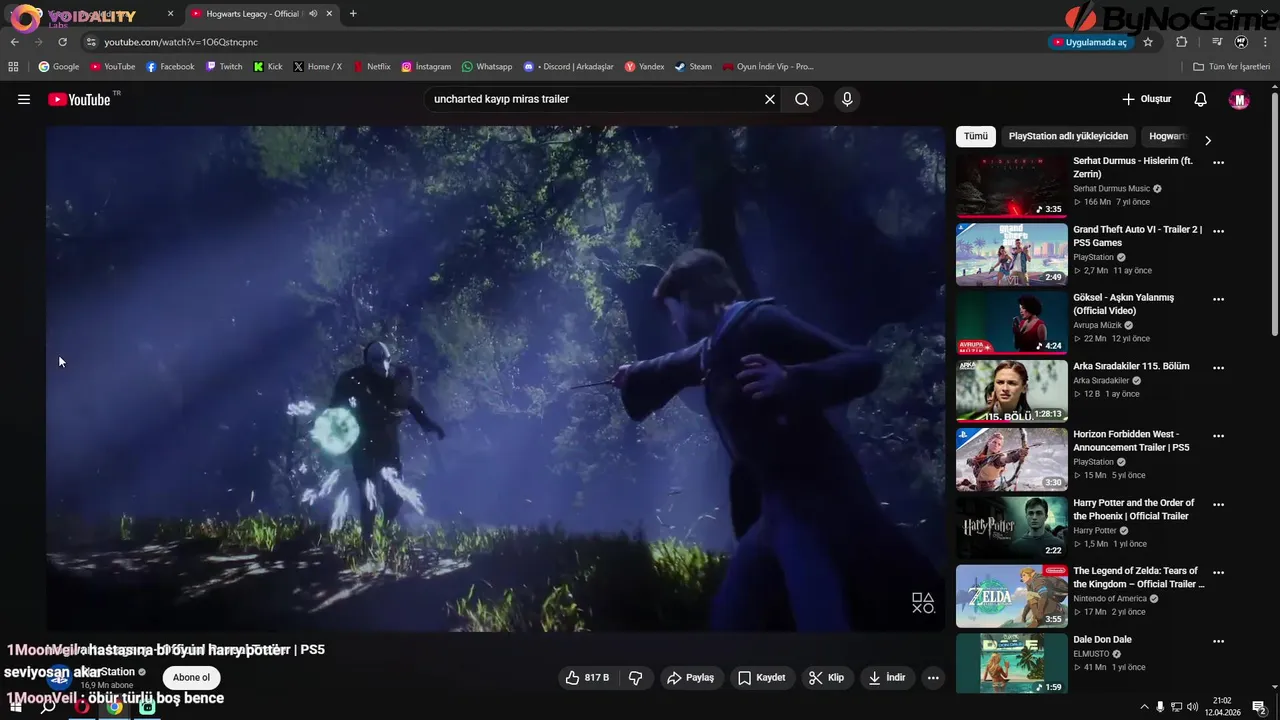Select the Tümü chip
Screen dimensions: 1280x720
click(x=975, y=136)
